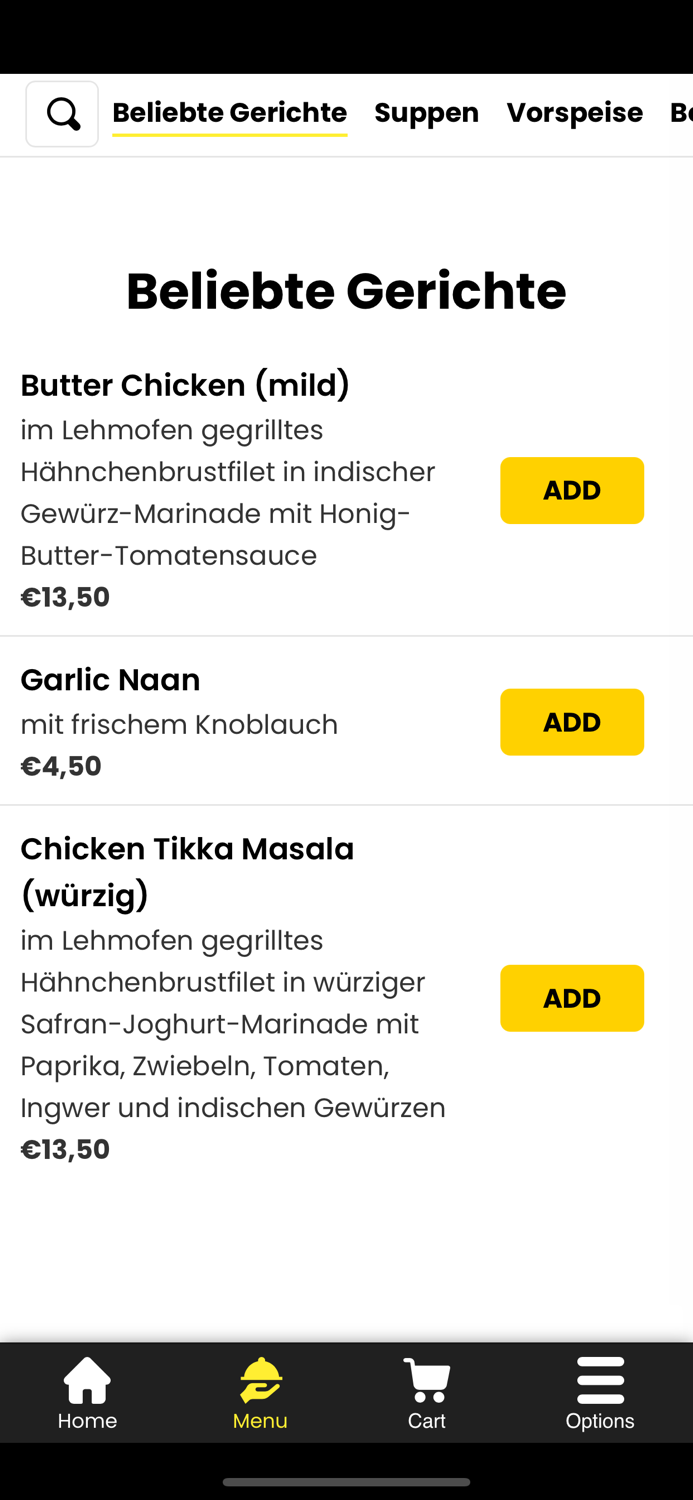Open the partially visible rightmost category tab
The height and width of the screenshot is (1500, 693).
[x=681, y=113]
